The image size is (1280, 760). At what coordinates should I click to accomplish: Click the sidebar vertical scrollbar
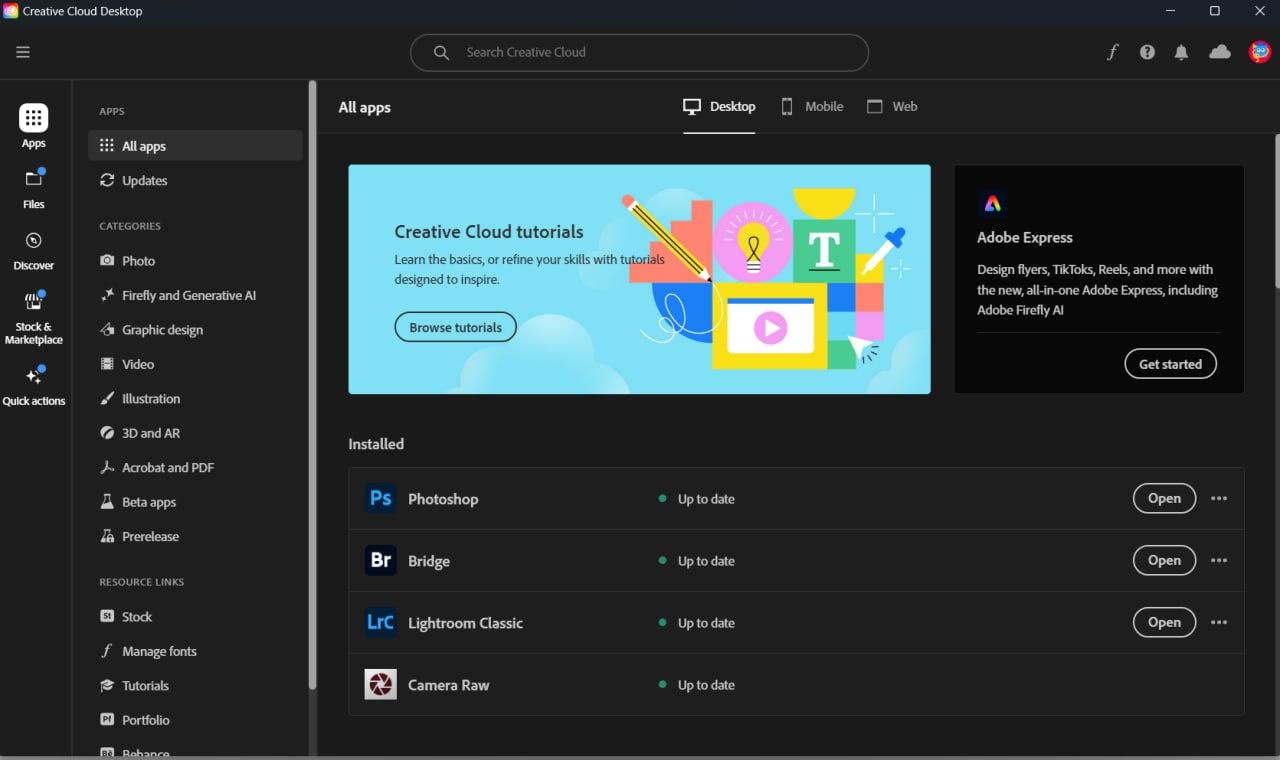coord(312,385)
